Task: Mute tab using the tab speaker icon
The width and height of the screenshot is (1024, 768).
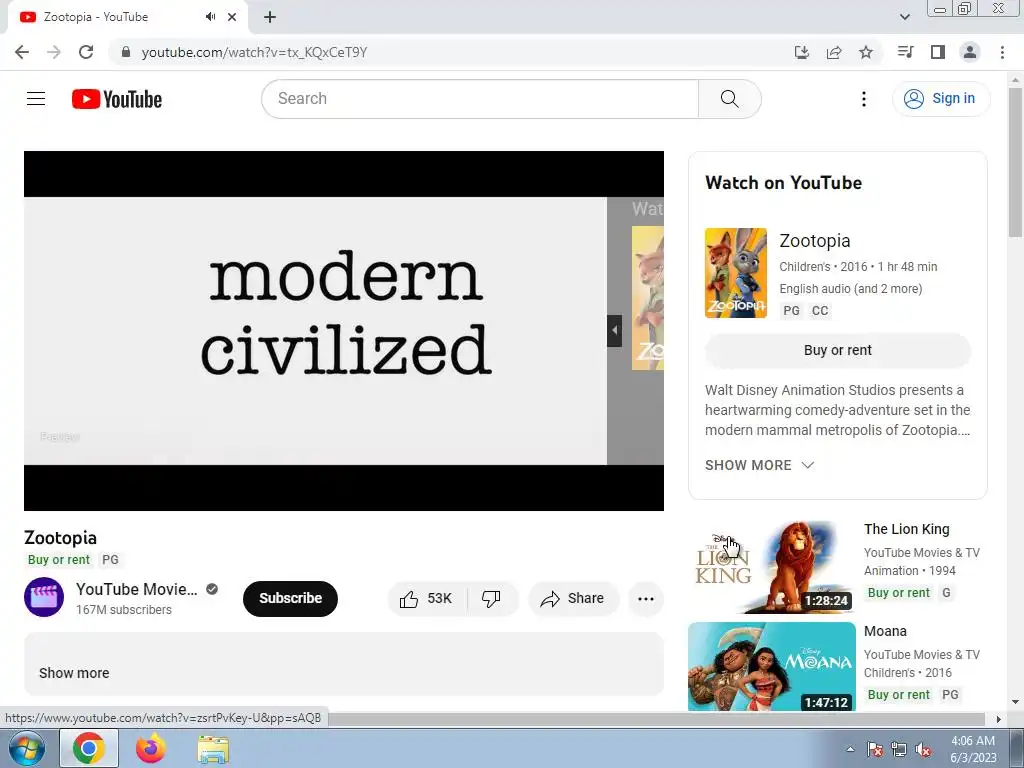Action: (210, 17)
